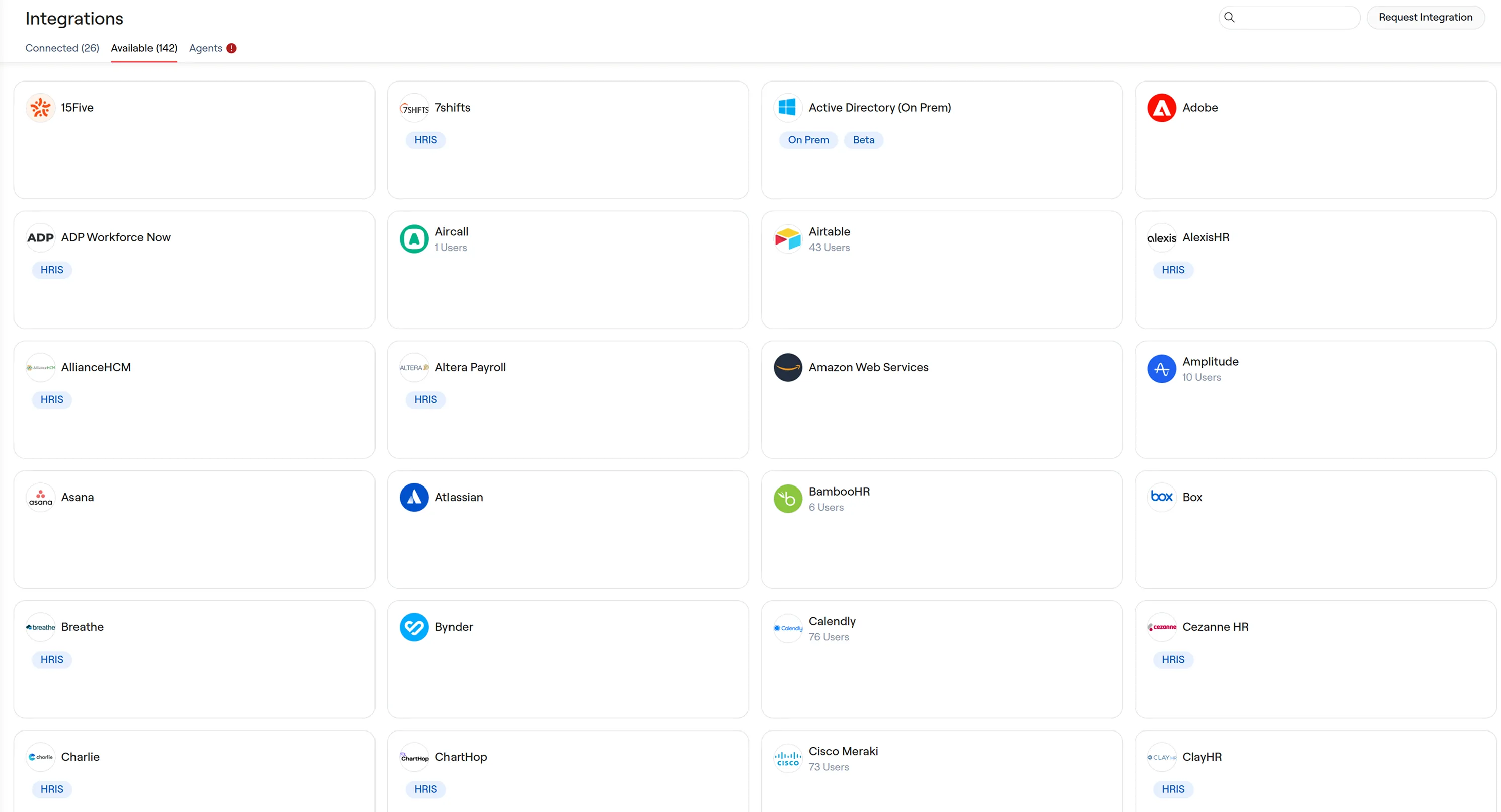Click the On Prem tag
Viewport: 1501px width, 812px height.
pyautogui.click(x=808, y=140)
